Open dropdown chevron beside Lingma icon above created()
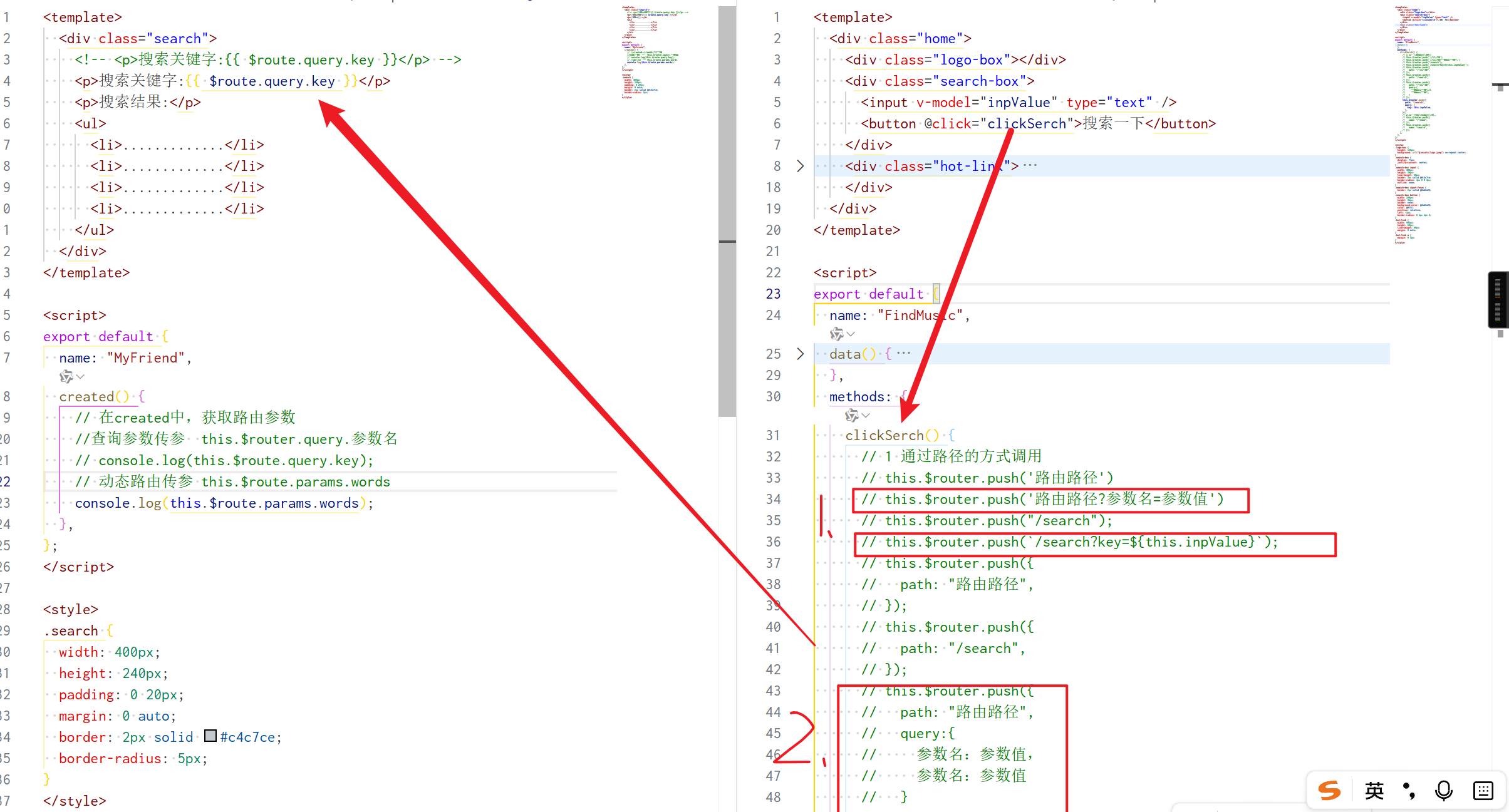1509x812 pixels. pyautogui.click(x=81, y=376)
